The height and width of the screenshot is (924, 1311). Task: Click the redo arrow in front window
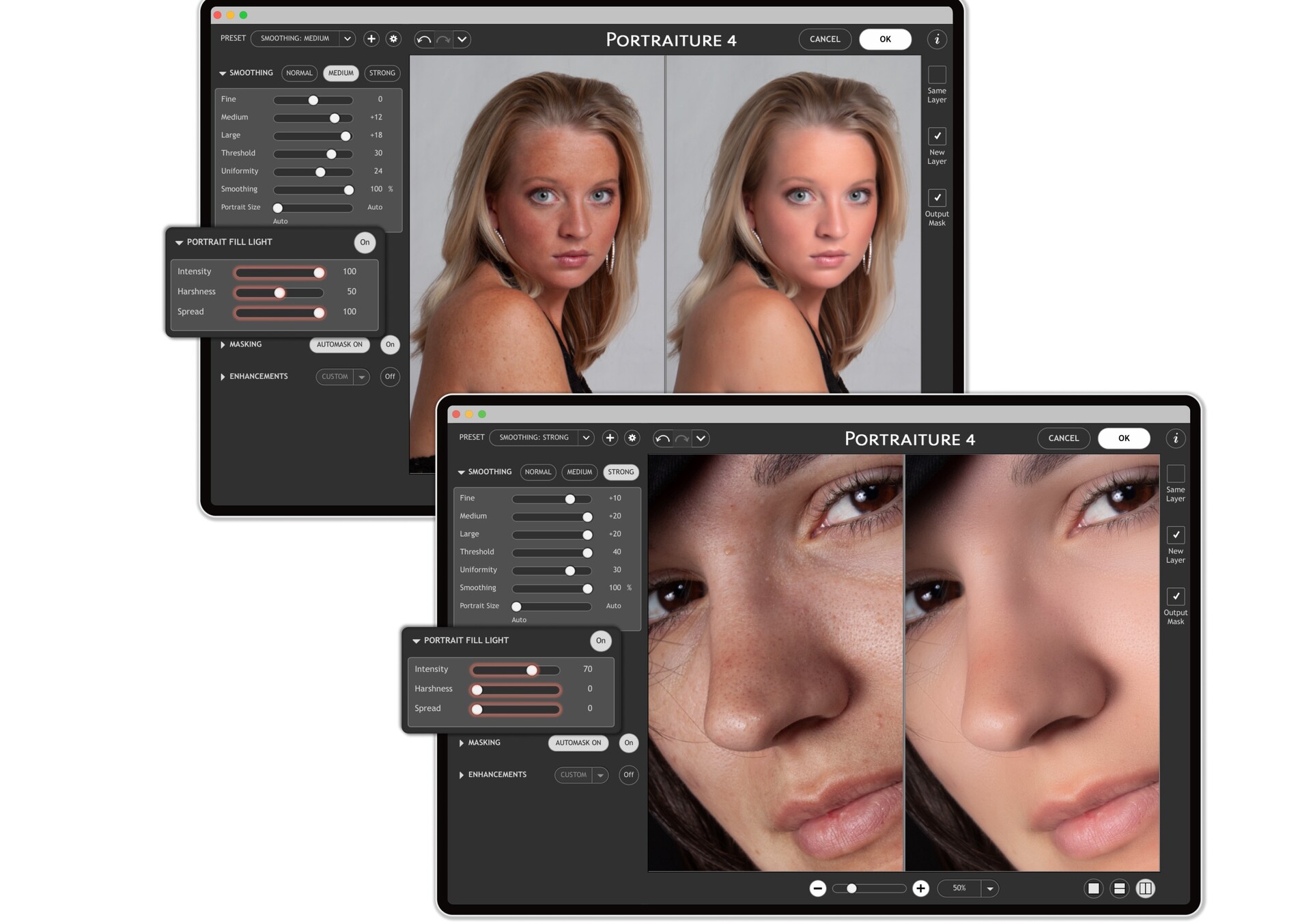point(681,438)
